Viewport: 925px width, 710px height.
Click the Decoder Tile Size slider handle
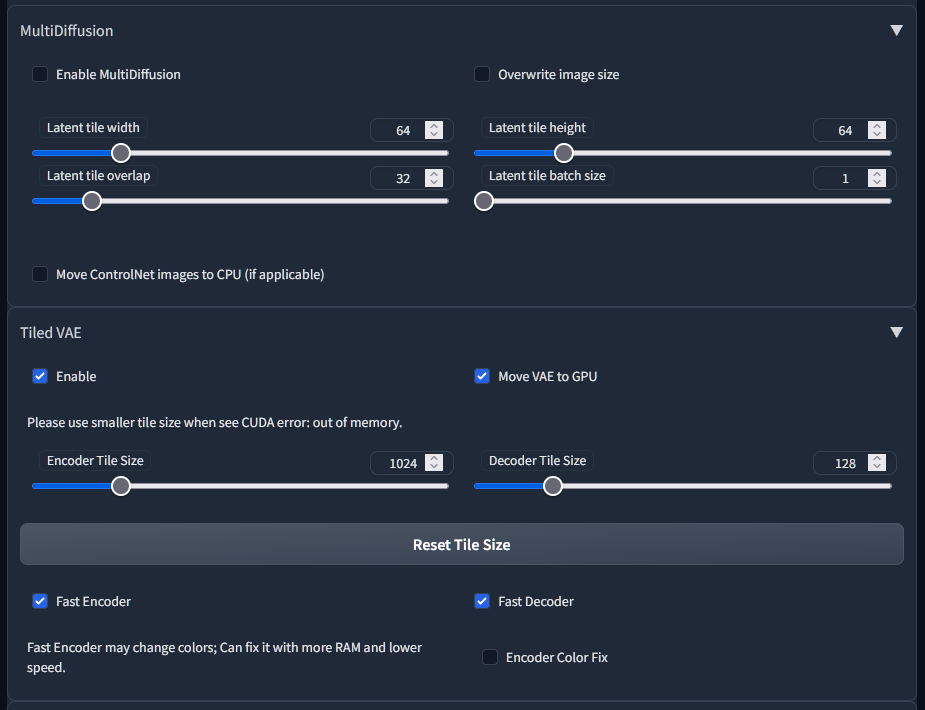coord(552,485)
